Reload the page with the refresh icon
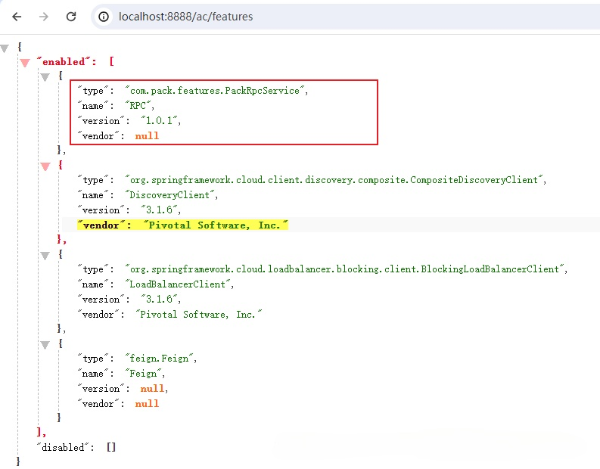 click(x=71, y=16)
